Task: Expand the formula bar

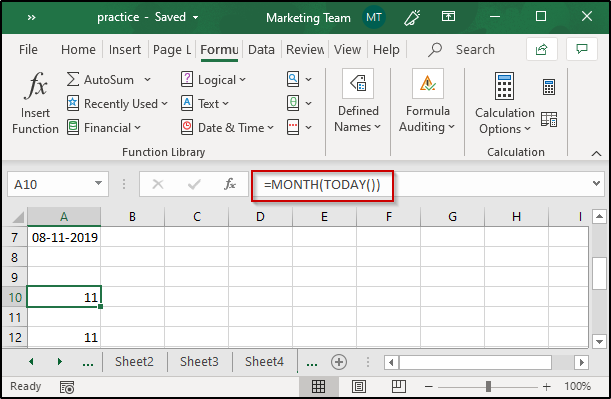Action: coord(596,183)
